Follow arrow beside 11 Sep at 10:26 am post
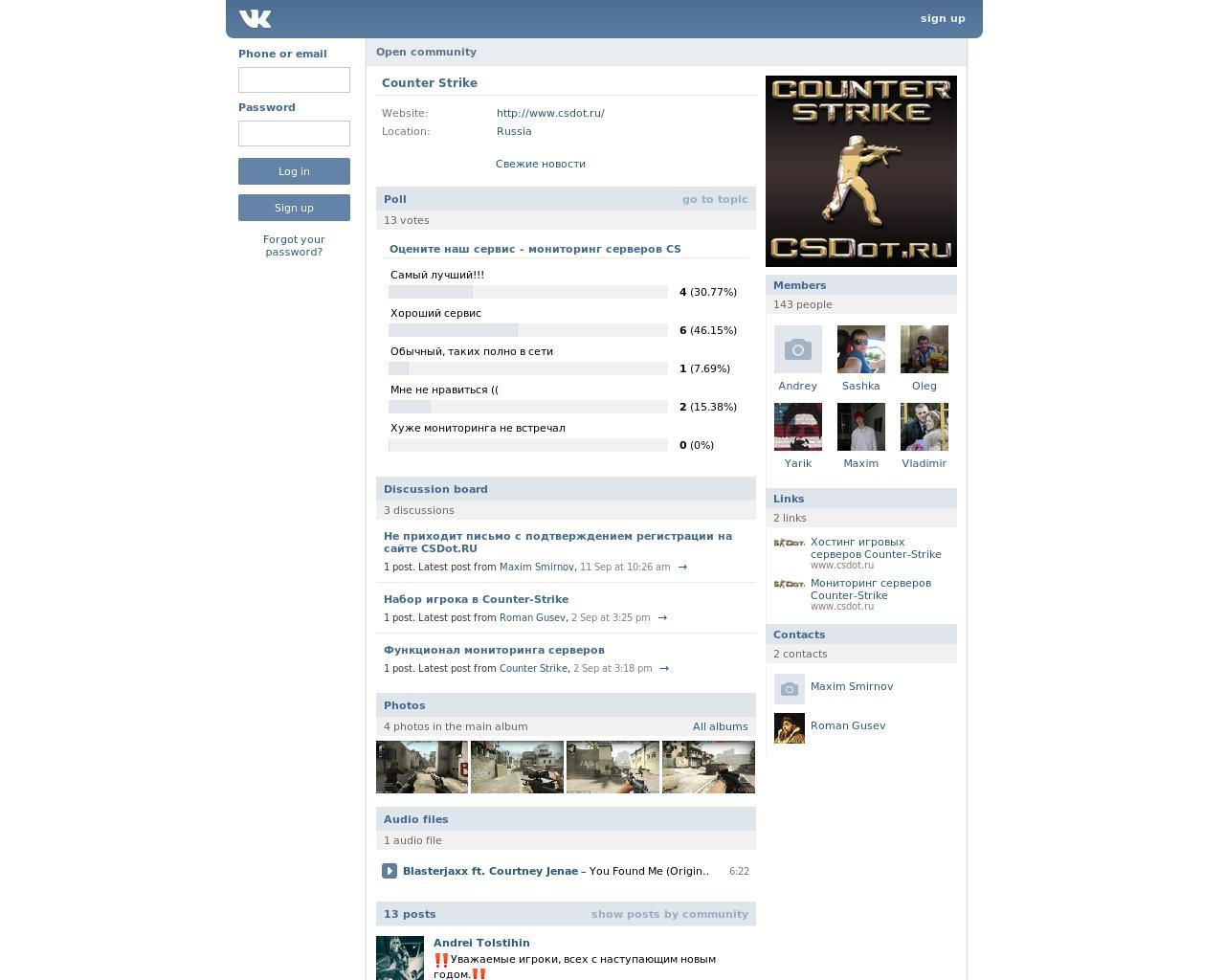The width and height of the screenshot is (1225, 980). pyautogui.click(x=682, y=567)
